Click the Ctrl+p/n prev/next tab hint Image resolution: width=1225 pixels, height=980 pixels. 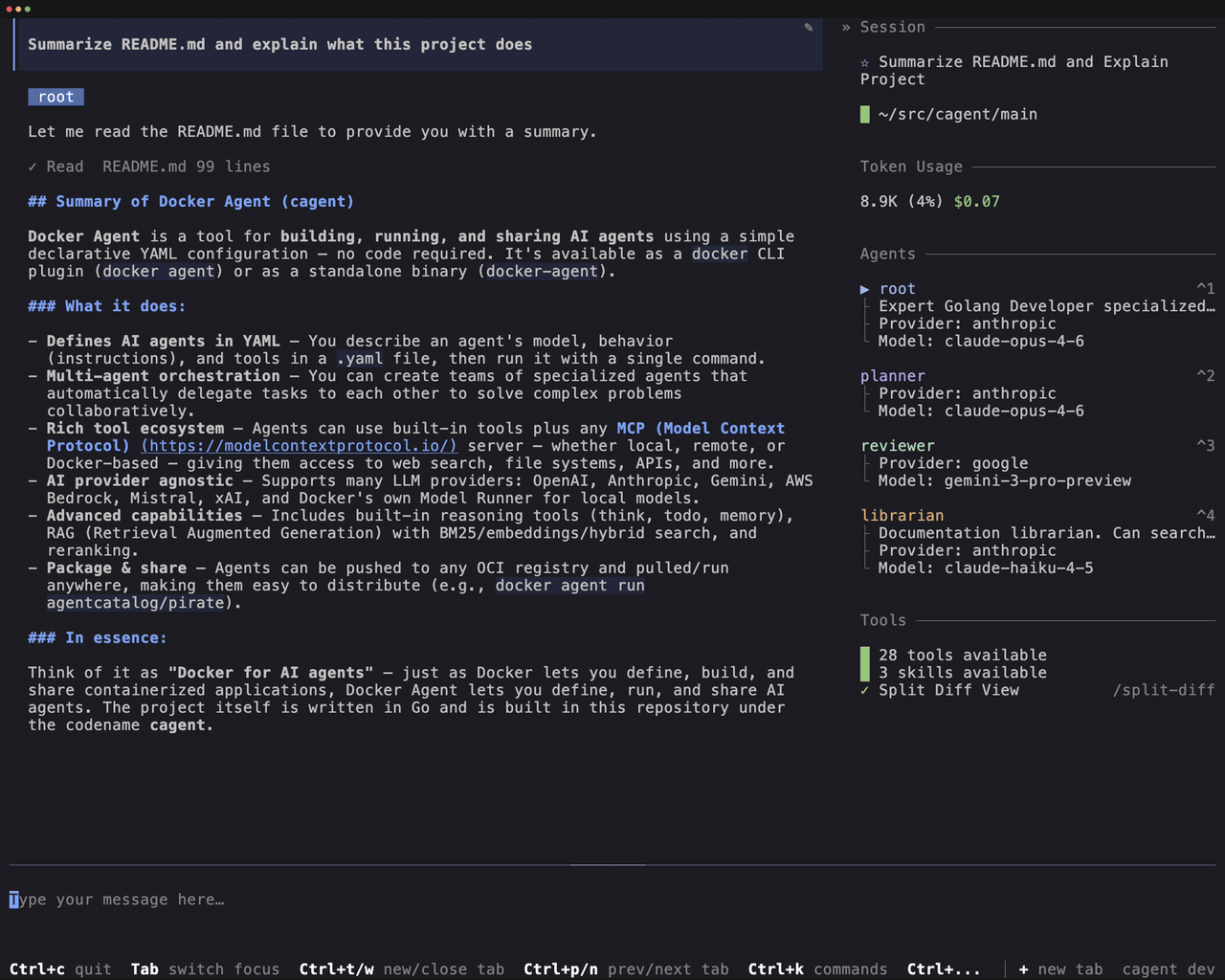coord(627,969)
